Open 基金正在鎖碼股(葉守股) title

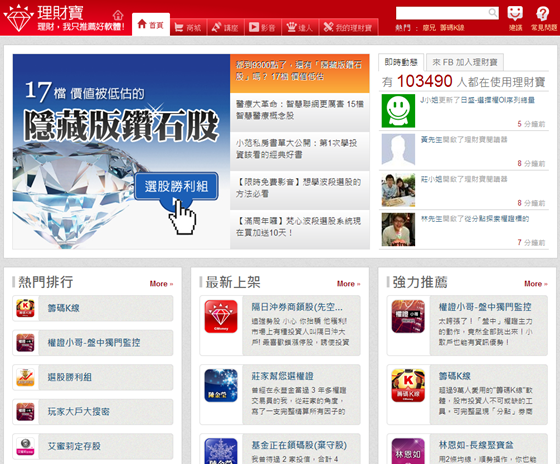point(299,445)
